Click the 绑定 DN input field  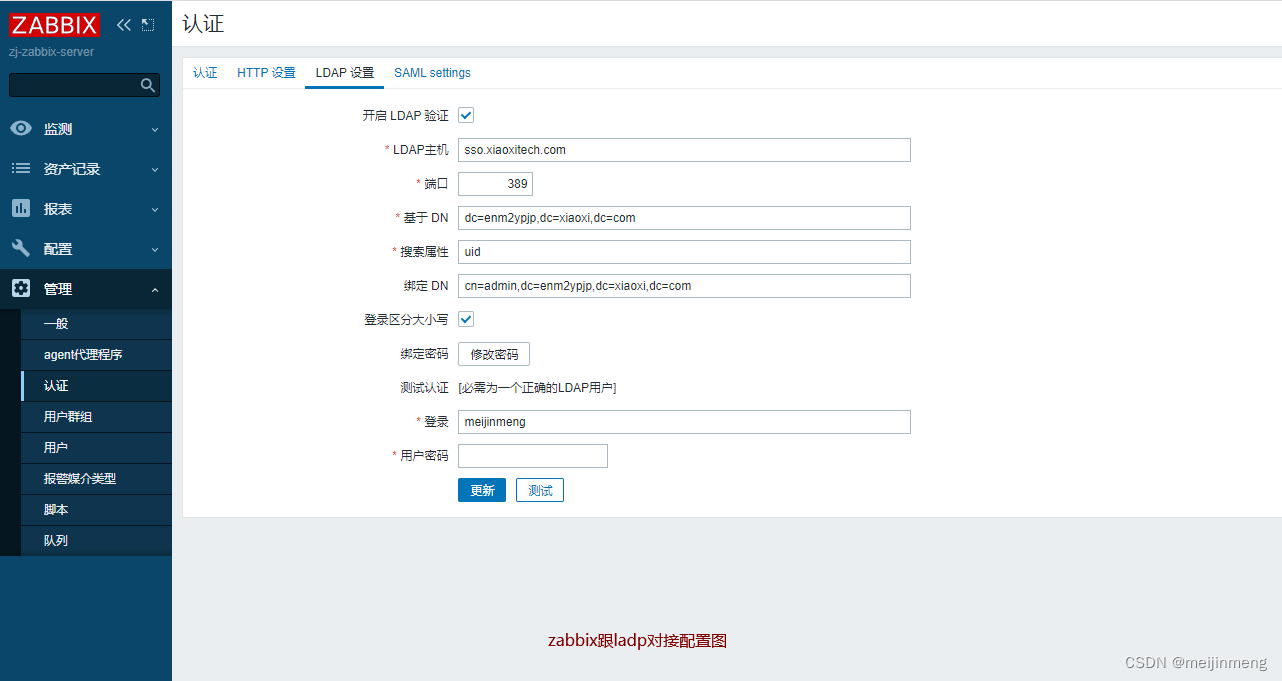tap(684, 286)
